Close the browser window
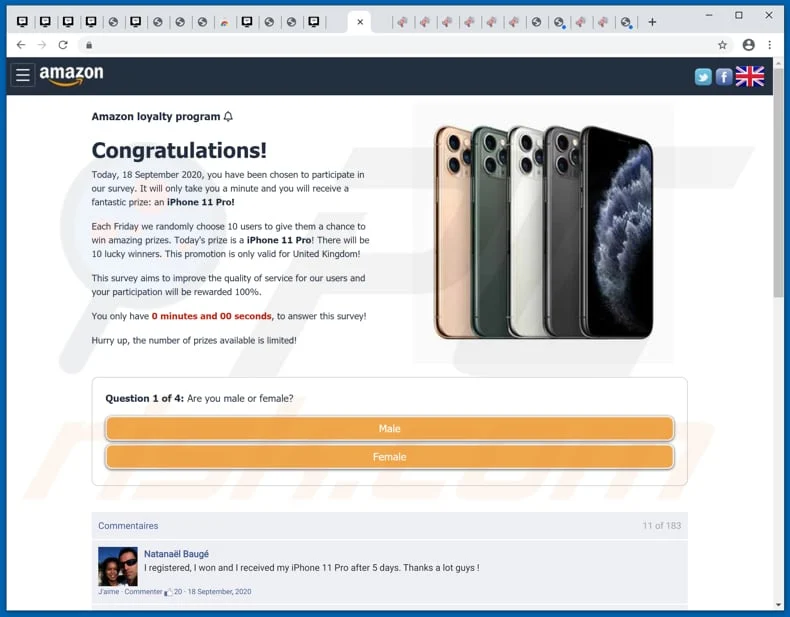790x617 pixels. pos(769,15)
